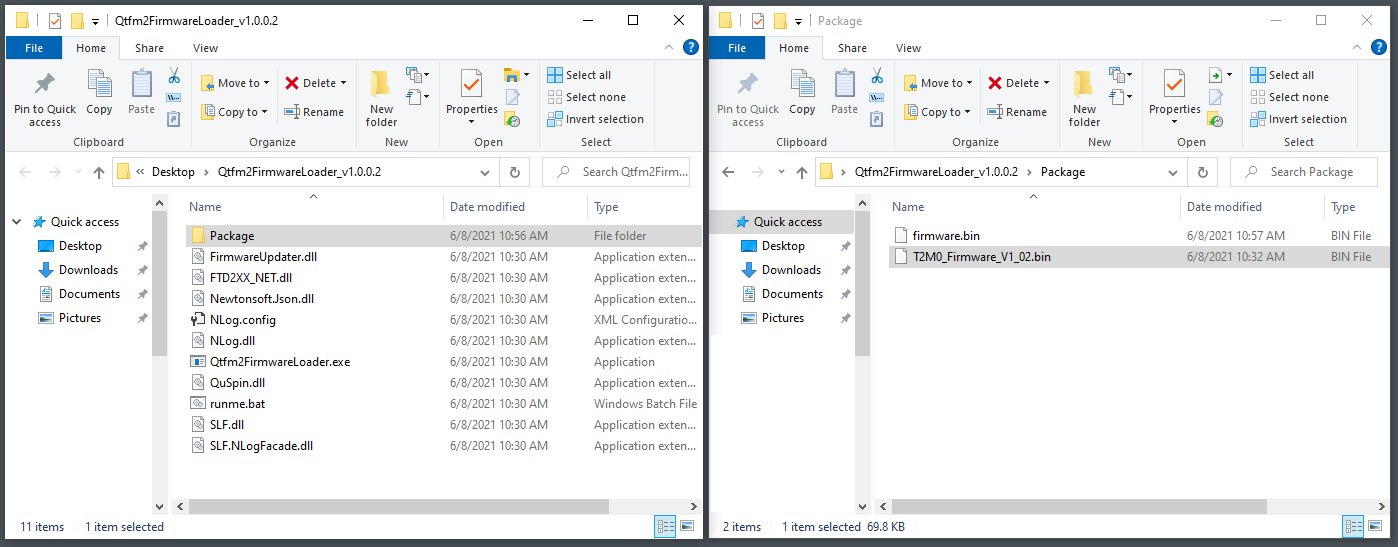
Task: Select firmware.bin in Package window
Action: point(946,236)
